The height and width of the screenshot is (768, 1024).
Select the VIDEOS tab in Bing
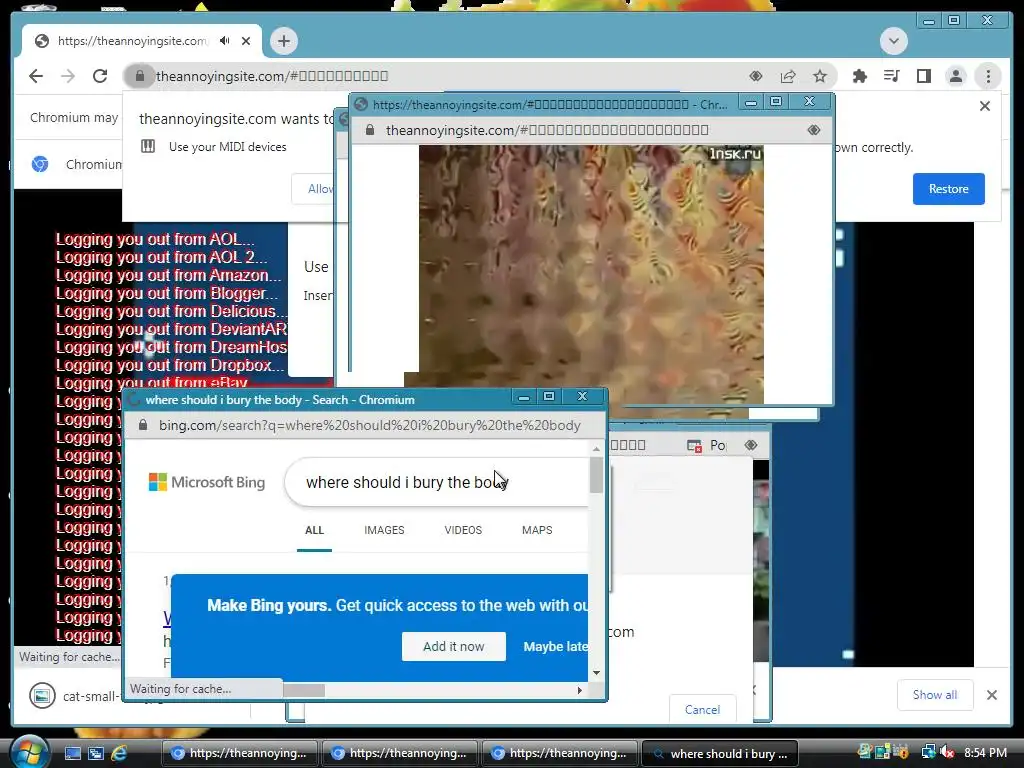(x=463, y=530)
